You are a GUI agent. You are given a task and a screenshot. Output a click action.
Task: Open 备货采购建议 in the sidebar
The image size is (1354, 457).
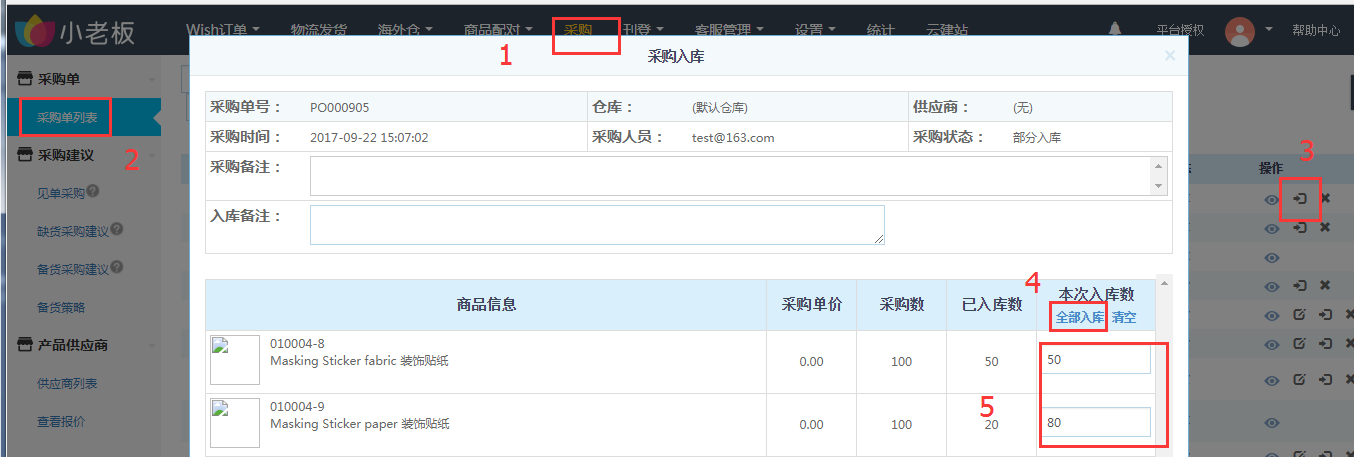tap(73, 269)
